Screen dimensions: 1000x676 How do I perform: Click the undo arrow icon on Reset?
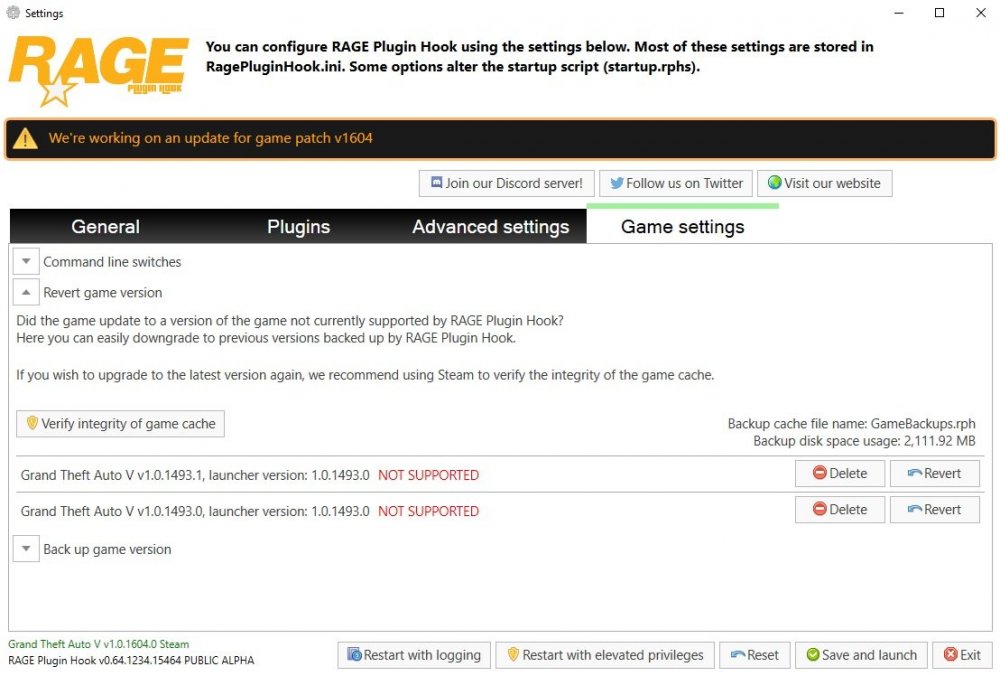coord(738,654)
